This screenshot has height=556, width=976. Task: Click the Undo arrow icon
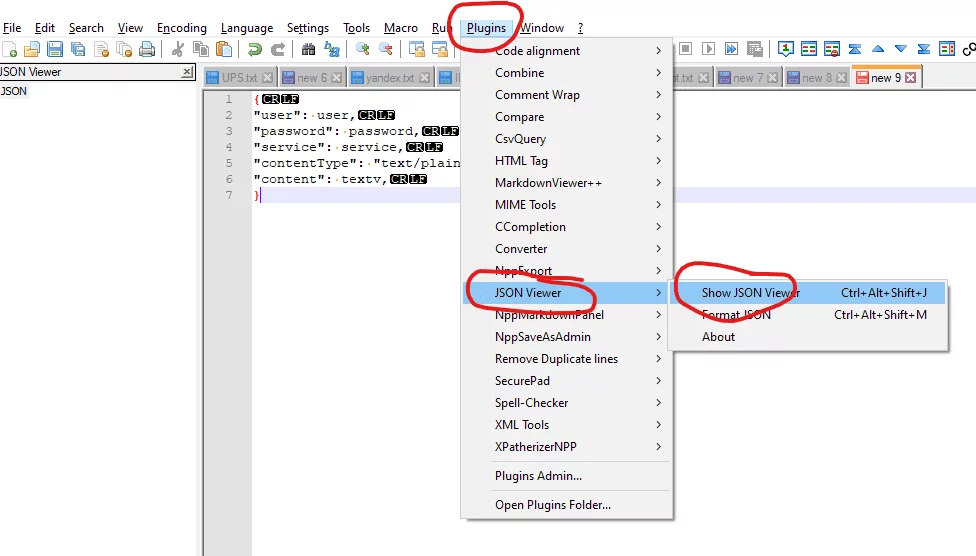[x=255, y=49]
